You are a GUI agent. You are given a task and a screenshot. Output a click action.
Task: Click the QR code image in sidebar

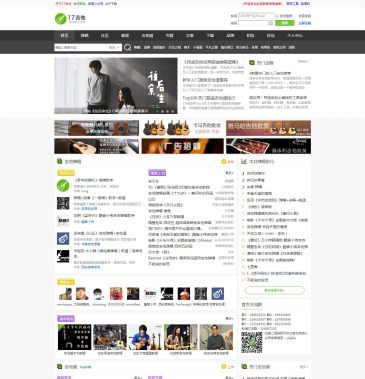tap(252, 342)
